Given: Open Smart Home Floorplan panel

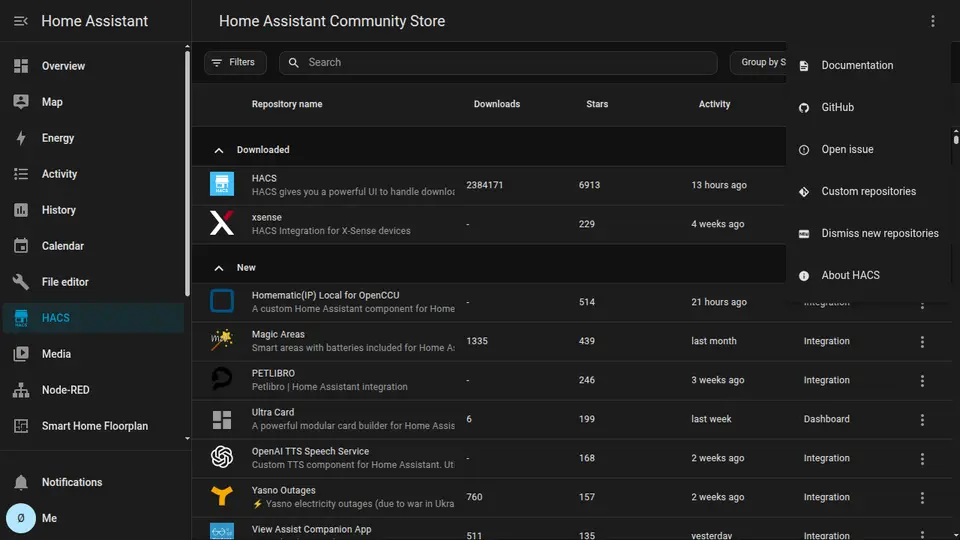Looking at the screenshot, I should (93, 426).
